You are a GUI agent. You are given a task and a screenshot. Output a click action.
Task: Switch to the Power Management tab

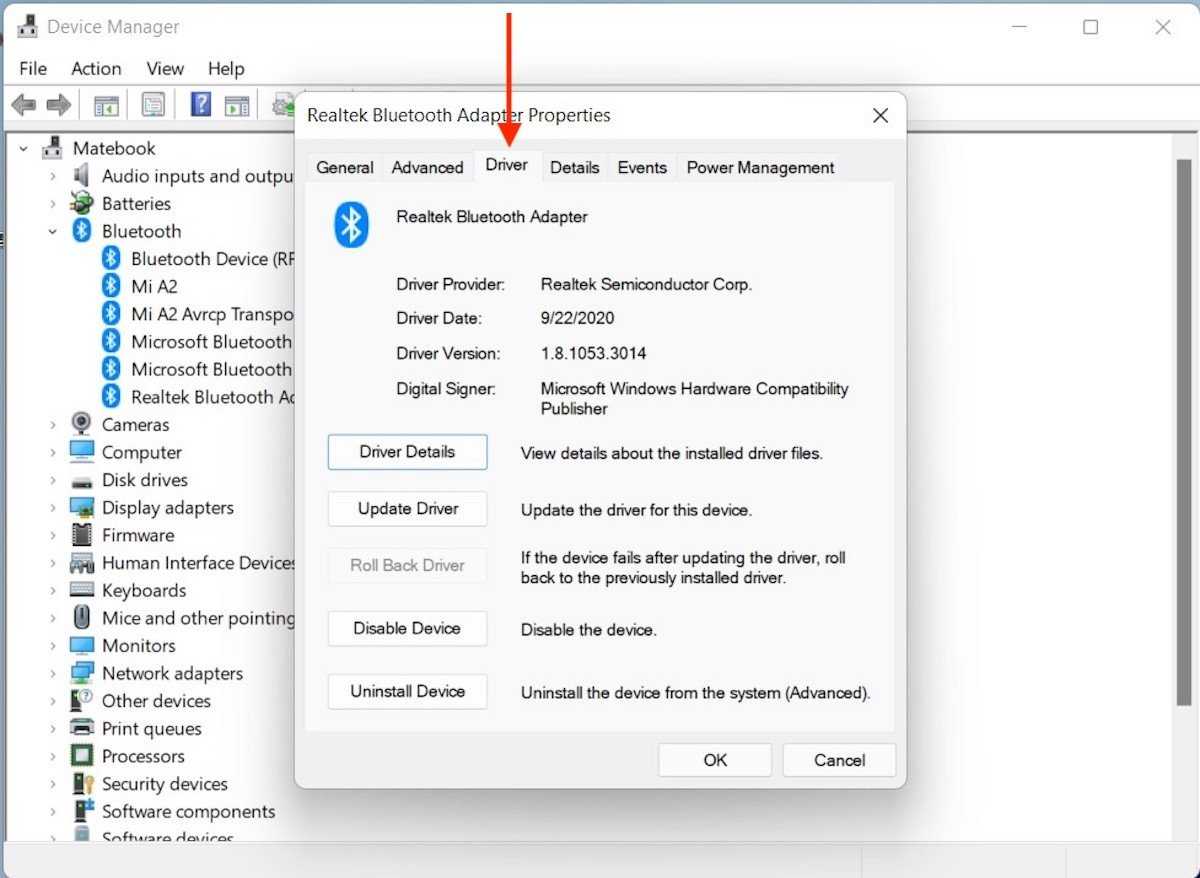click(x=760, y=167)
